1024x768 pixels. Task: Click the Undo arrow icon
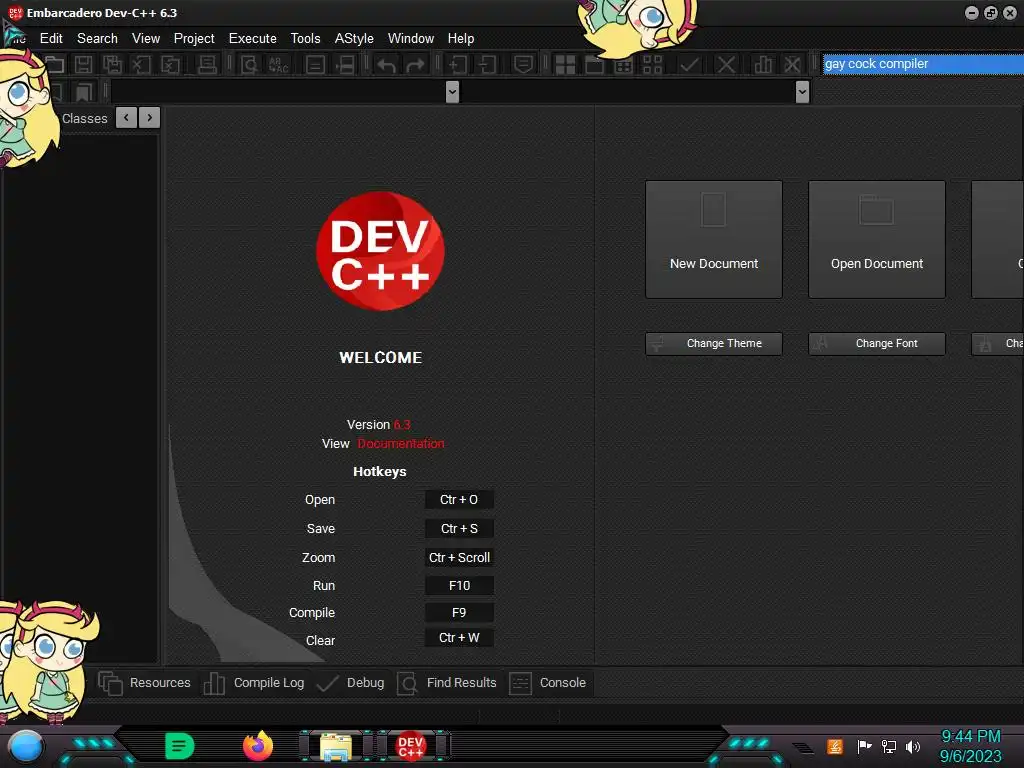386,64
